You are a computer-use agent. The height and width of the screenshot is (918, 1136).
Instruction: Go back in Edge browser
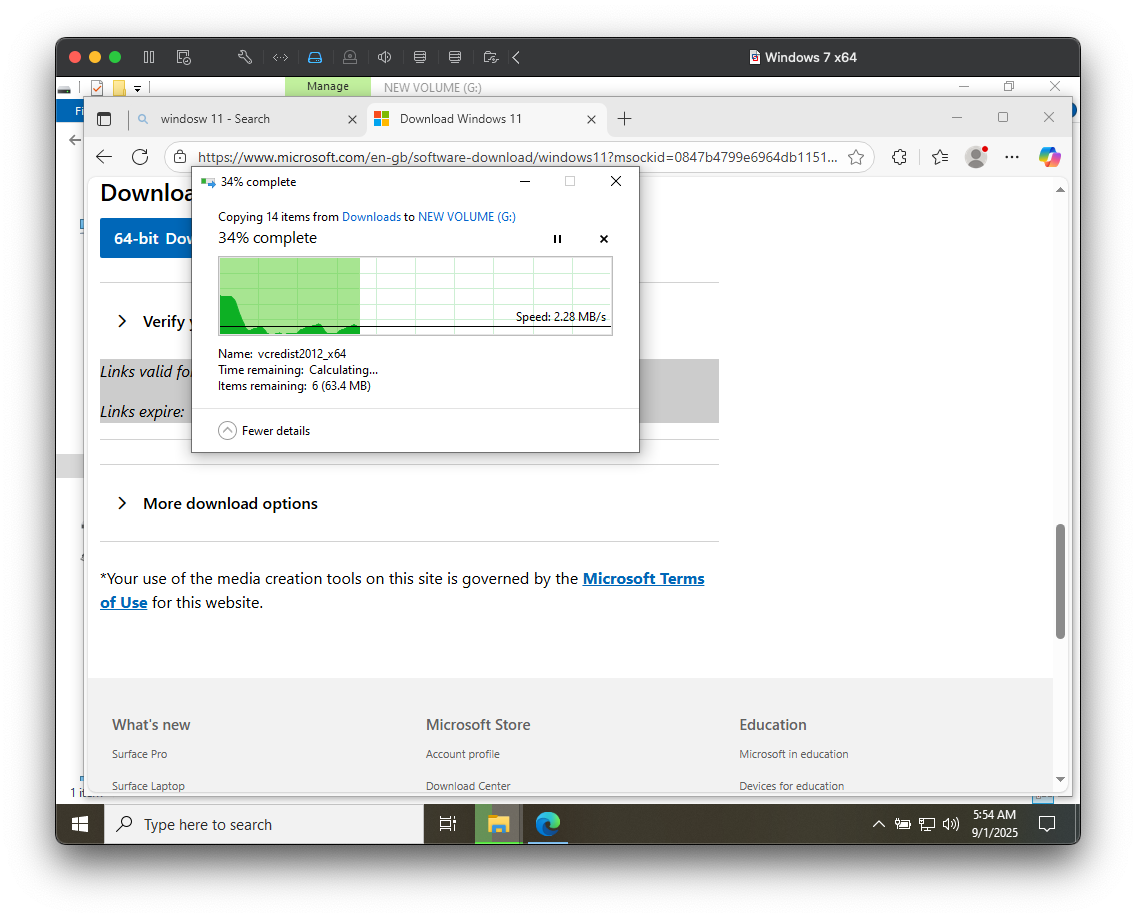[104, 157]
